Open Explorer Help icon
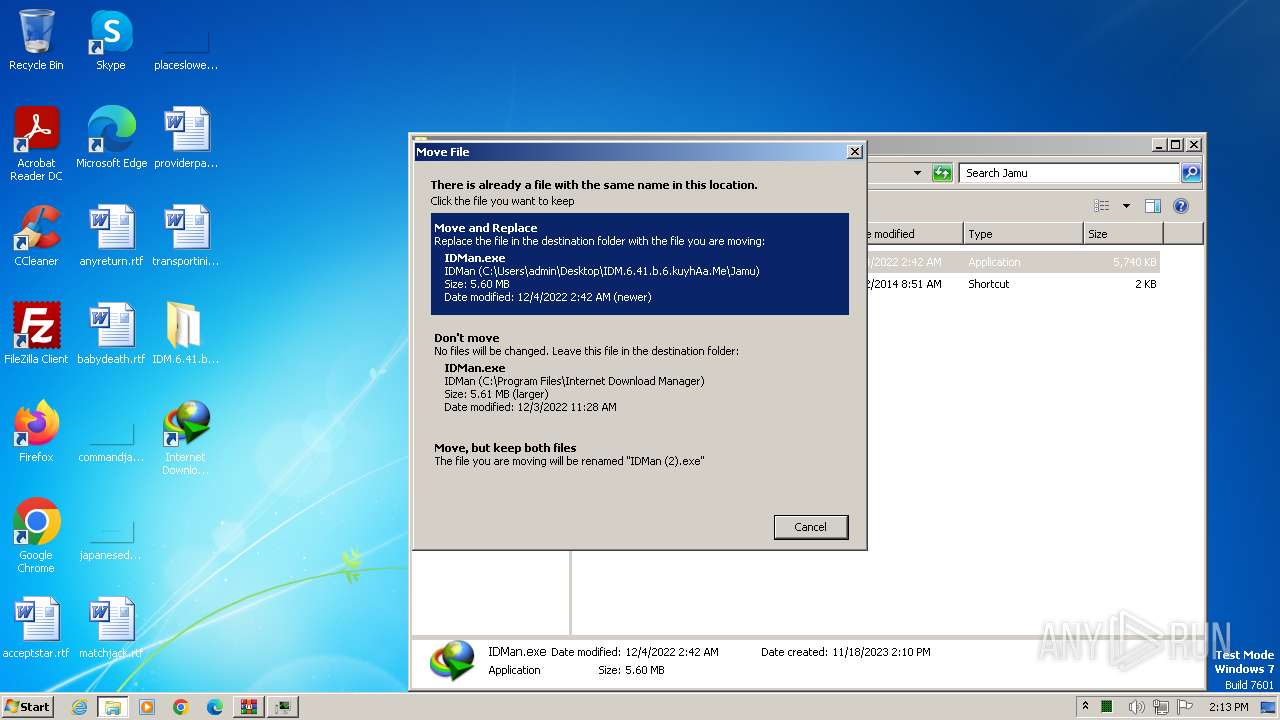 pos(1180,206)
